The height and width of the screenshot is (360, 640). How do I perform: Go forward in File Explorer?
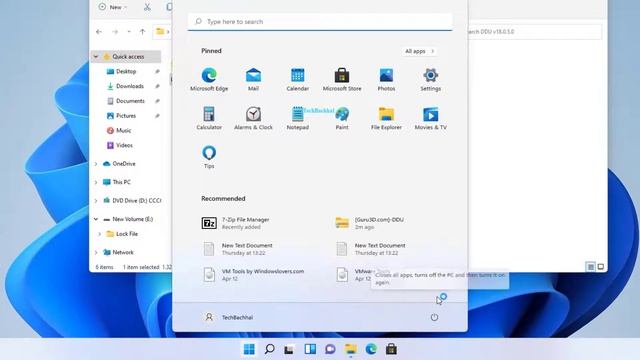[x=115, y=31]
